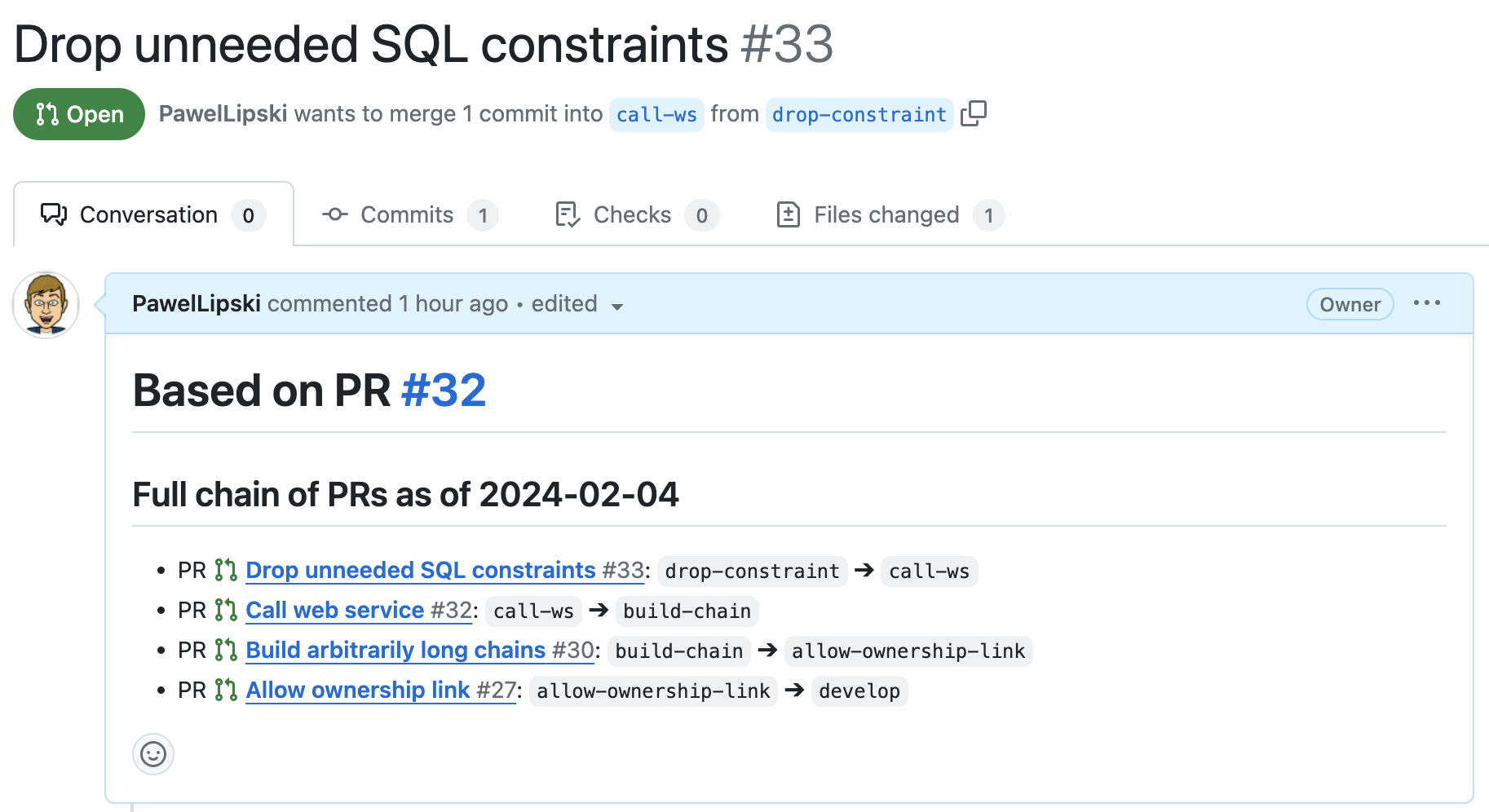This screenshot has height=812, width=1489.
Task: Click the pull request icon in row #33
Action: click(x=226, y=570)
